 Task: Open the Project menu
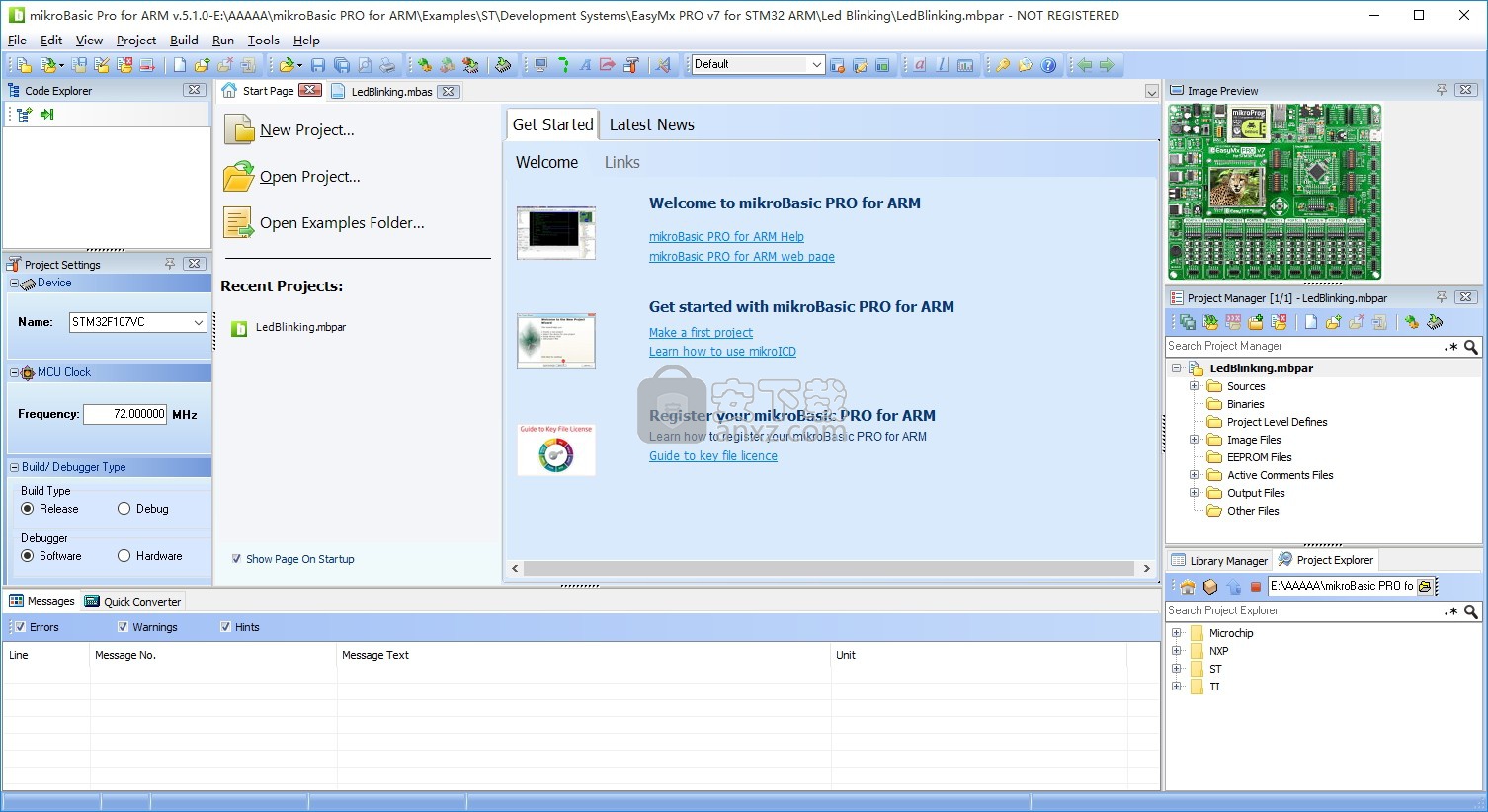click(x=136, y=41)
